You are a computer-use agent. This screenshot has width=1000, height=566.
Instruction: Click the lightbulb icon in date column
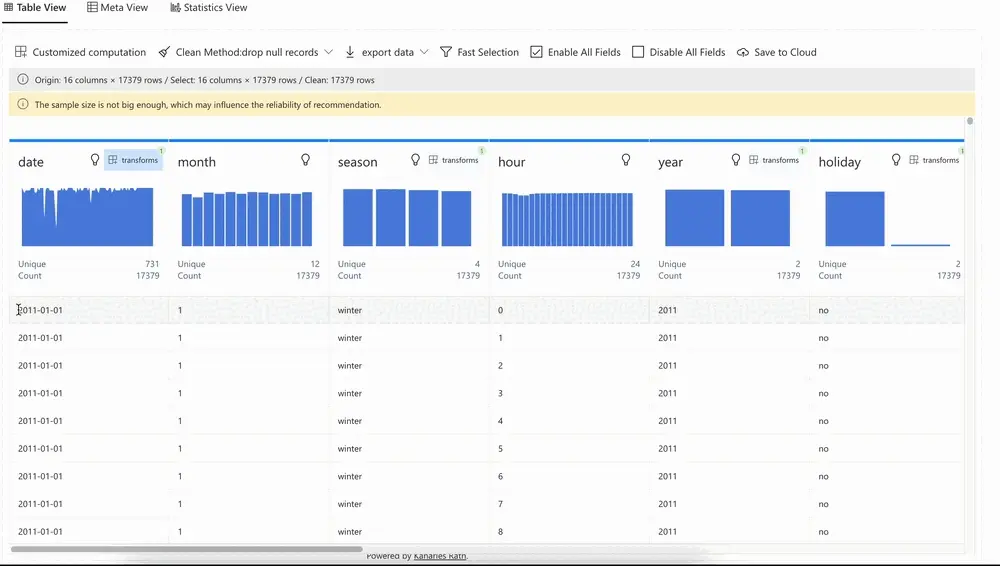(95, 160)
